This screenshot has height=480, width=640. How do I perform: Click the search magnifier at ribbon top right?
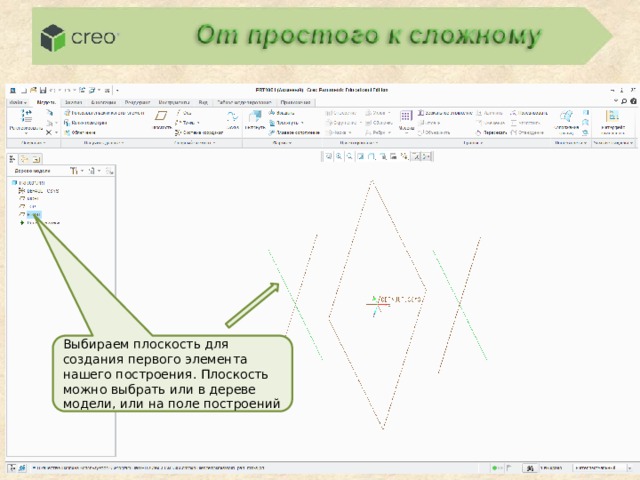pos(624,101)
